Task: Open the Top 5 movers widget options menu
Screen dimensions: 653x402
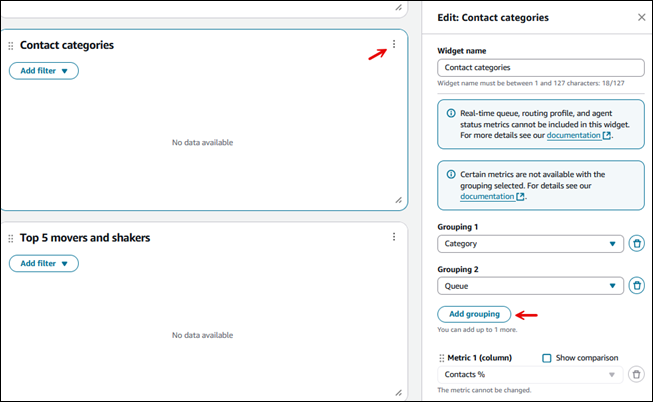Action: (394, 237)
